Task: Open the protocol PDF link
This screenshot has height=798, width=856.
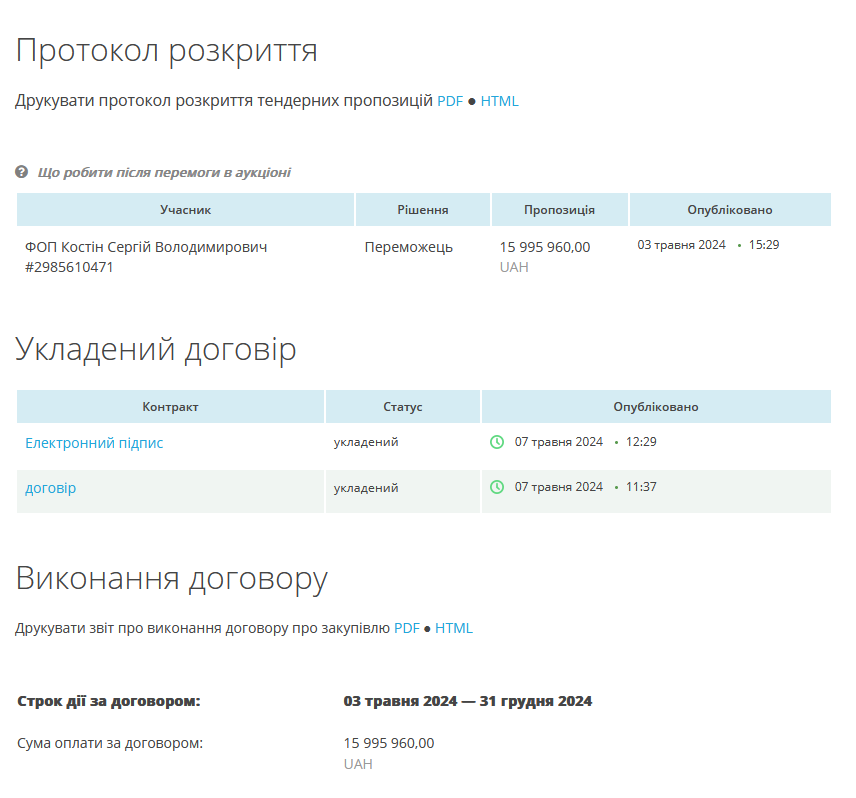Action: (x=450, y=101)
